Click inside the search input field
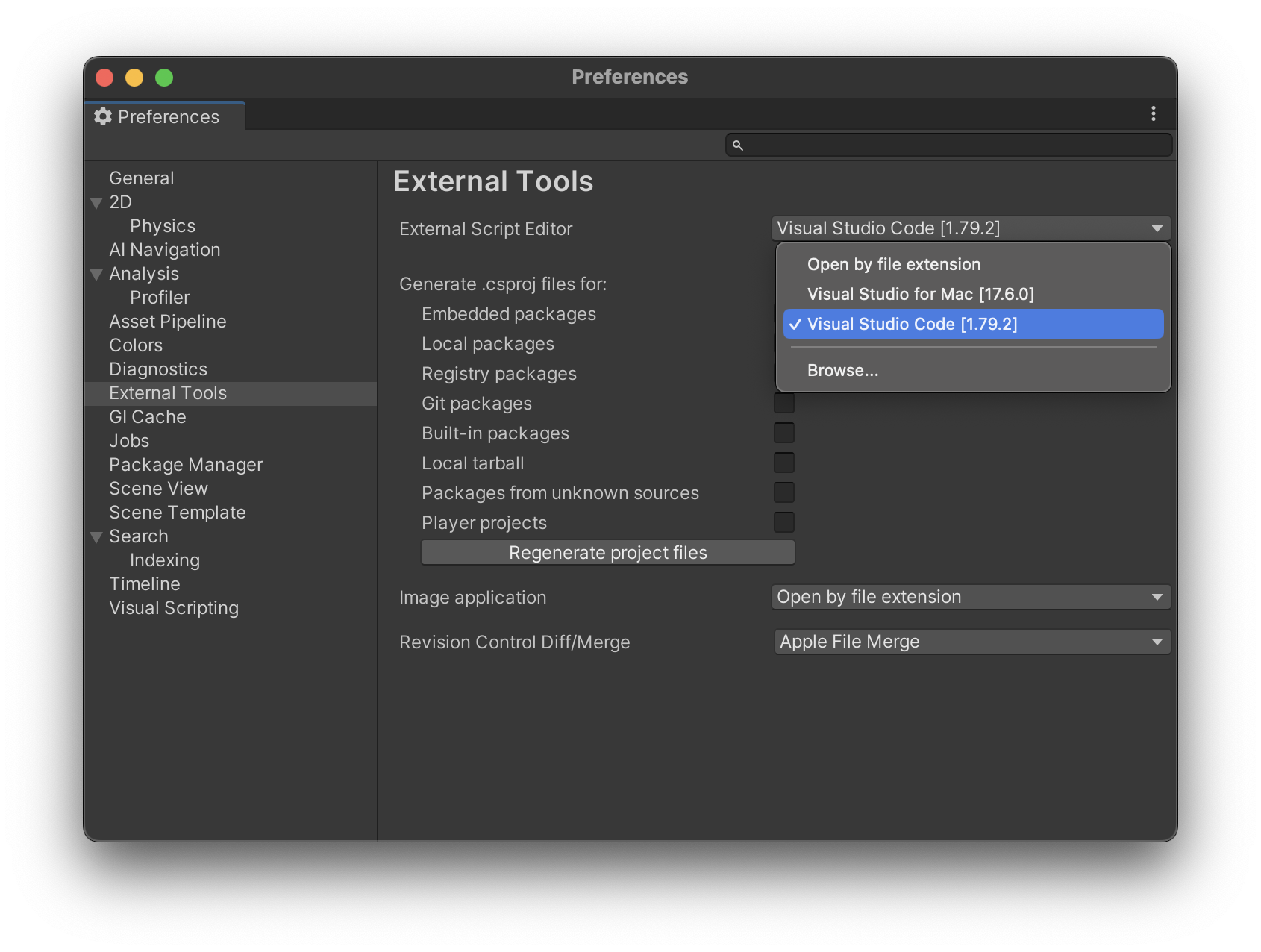This screenshot has width=1261, height=952. (x=948, y=145)
